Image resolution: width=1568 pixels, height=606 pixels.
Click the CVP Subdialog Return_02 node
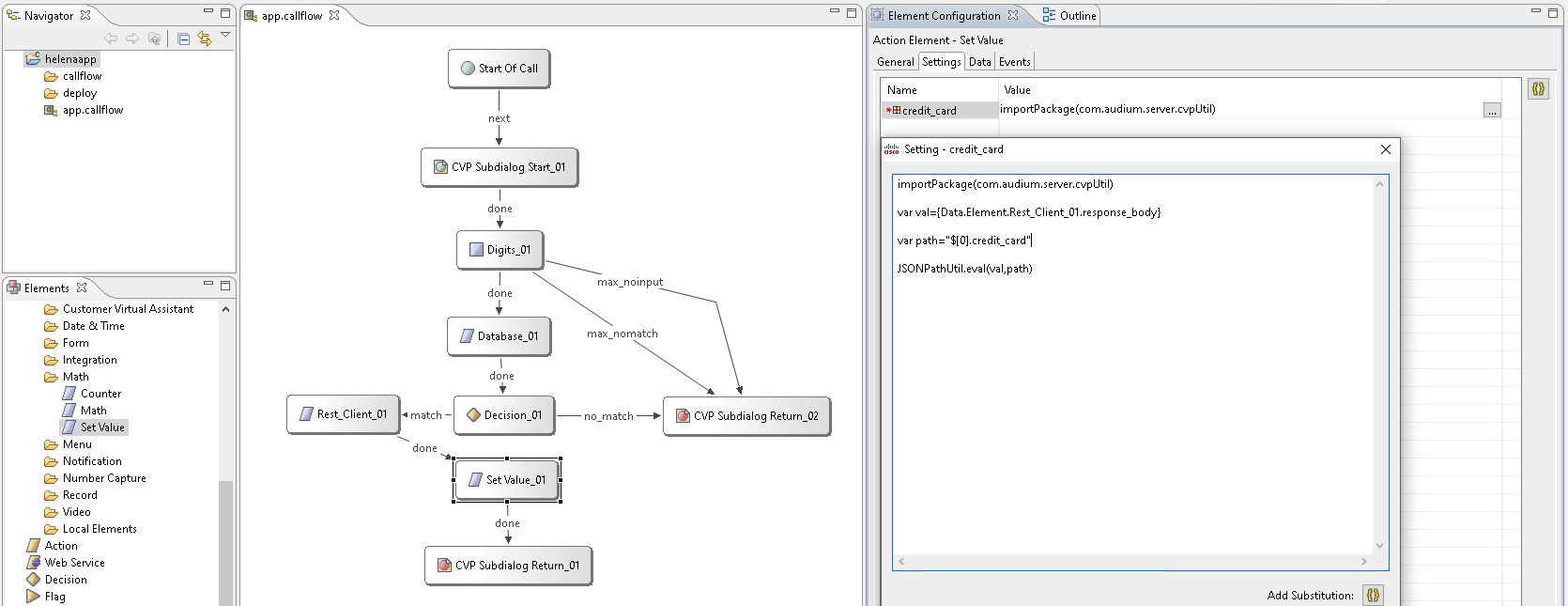[x=746, y=416]
